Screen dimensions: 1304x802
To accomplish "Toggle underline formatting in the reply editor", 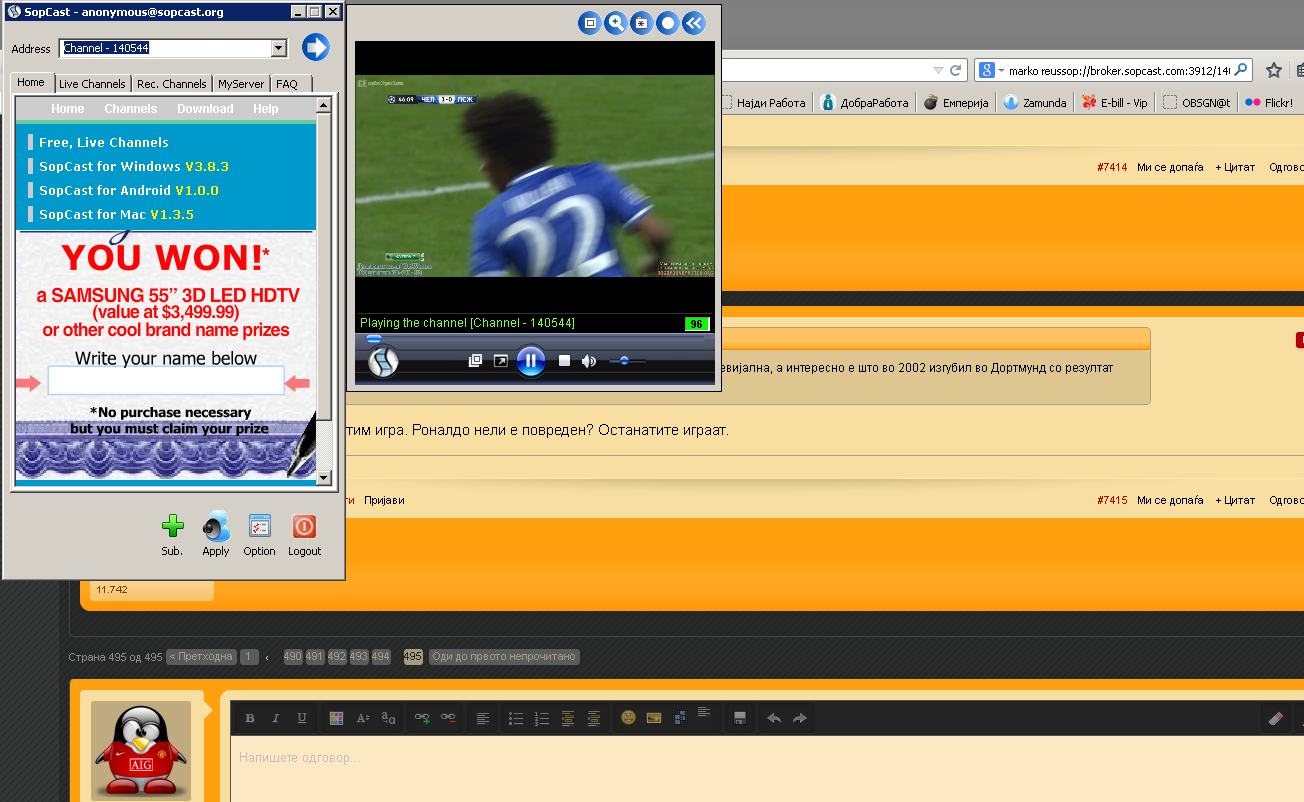I will click(x=302, y=718).
